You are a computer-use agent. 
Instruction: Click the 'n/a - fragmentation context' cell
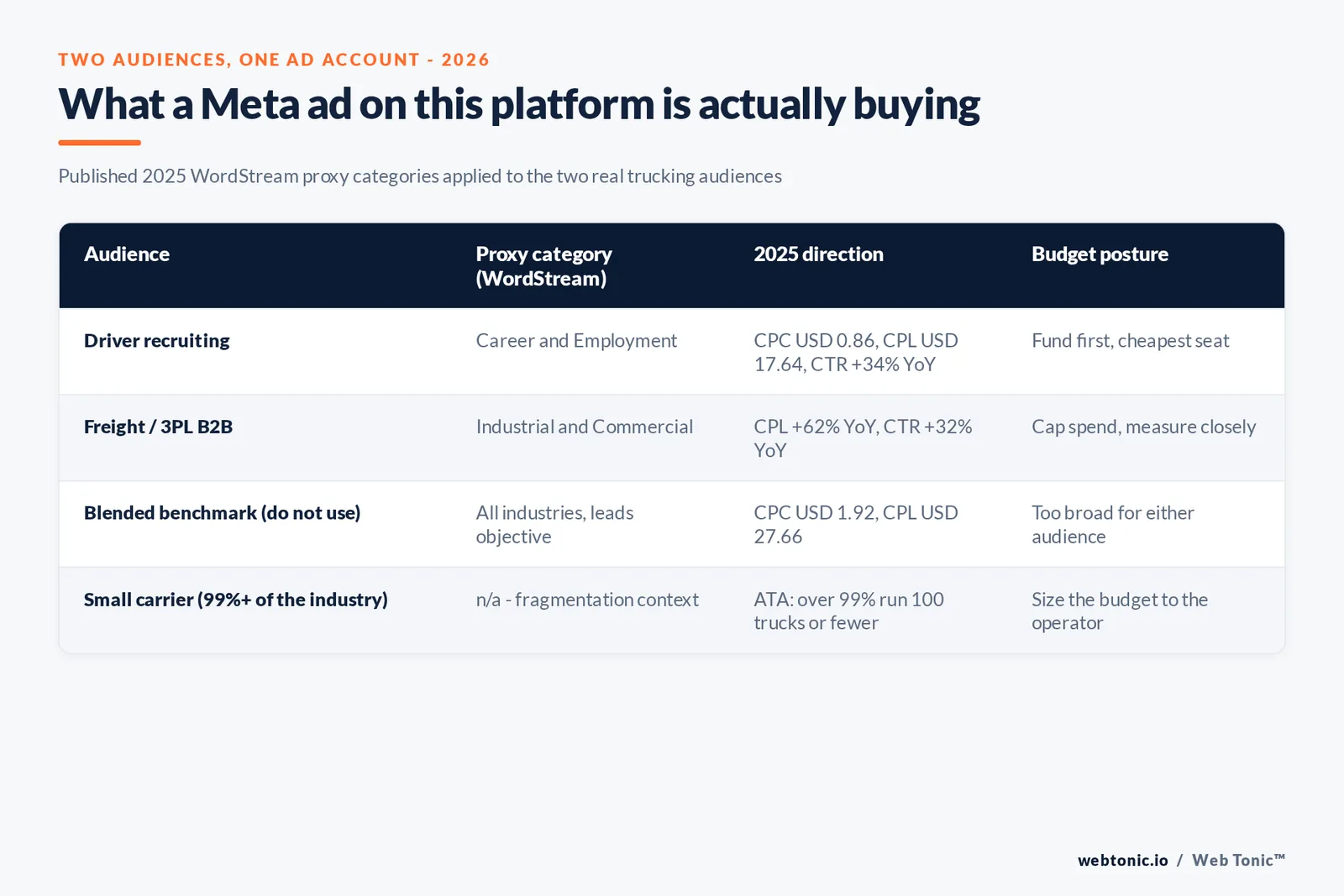tap(587, 600)
